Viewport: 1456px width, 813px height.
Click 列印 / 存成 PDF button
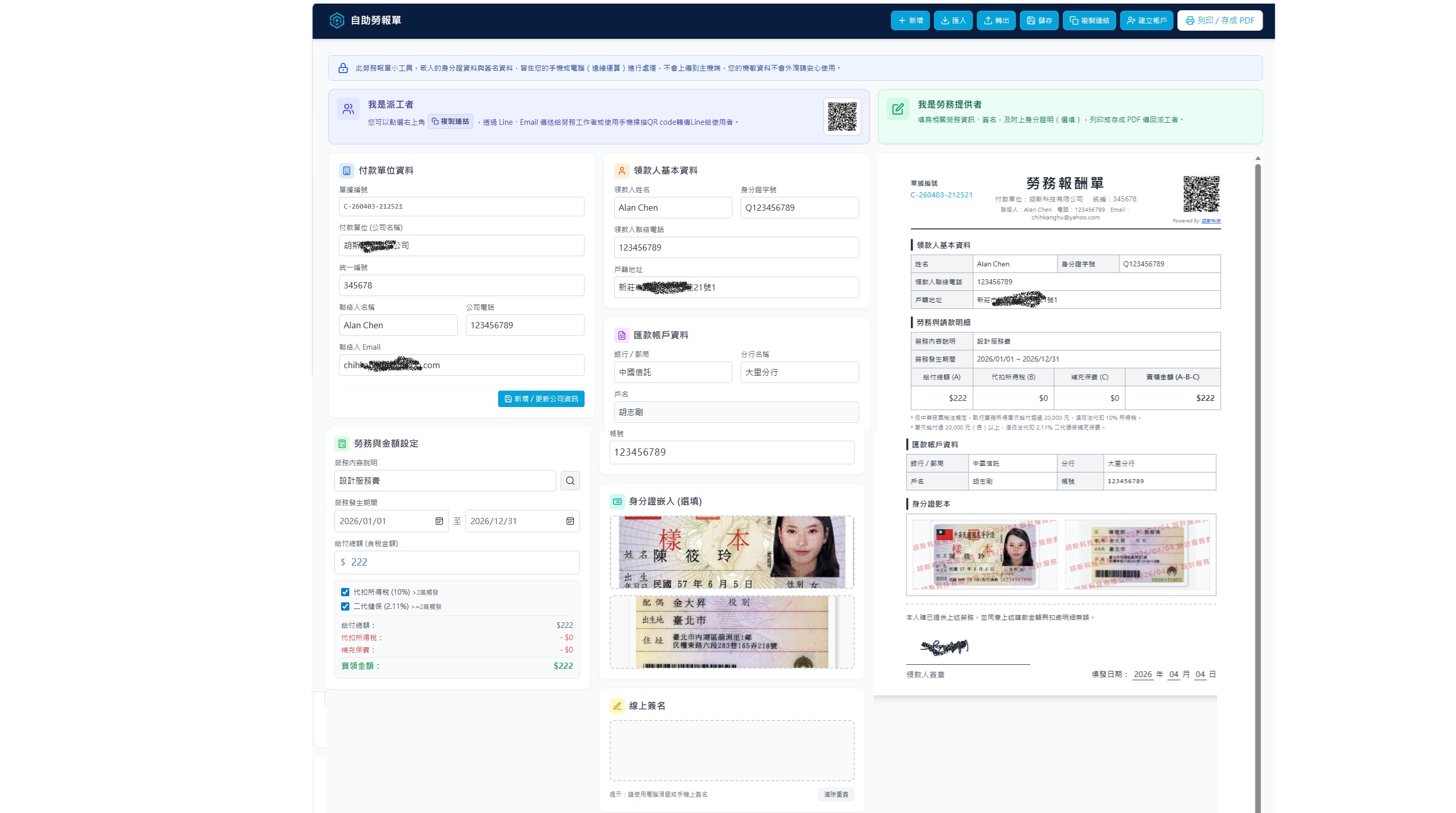coord(1220,20)
